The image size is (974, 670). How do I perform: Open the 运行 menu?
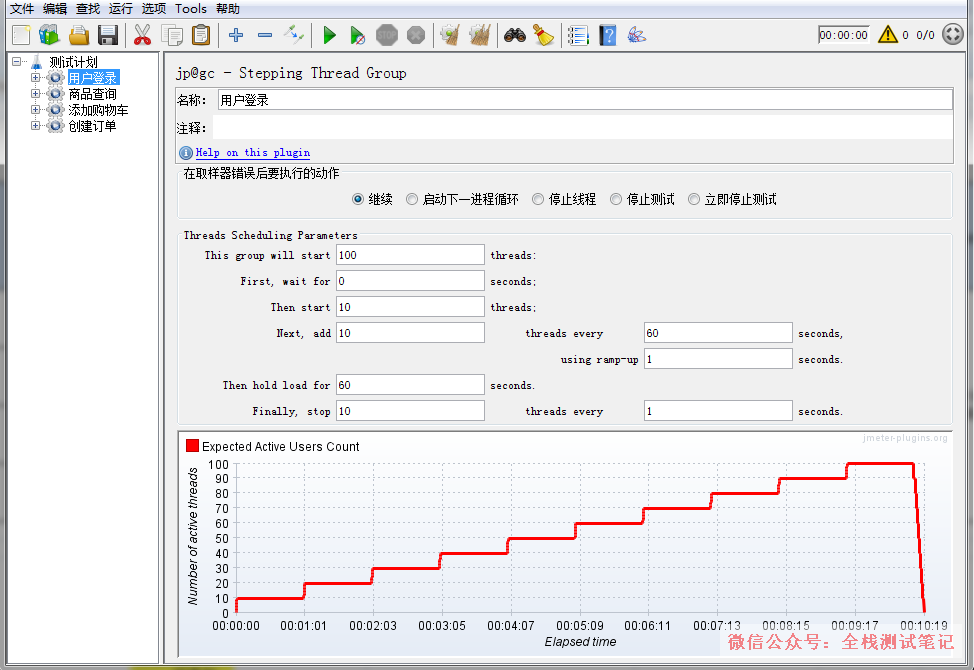click(x=121, y=9)
